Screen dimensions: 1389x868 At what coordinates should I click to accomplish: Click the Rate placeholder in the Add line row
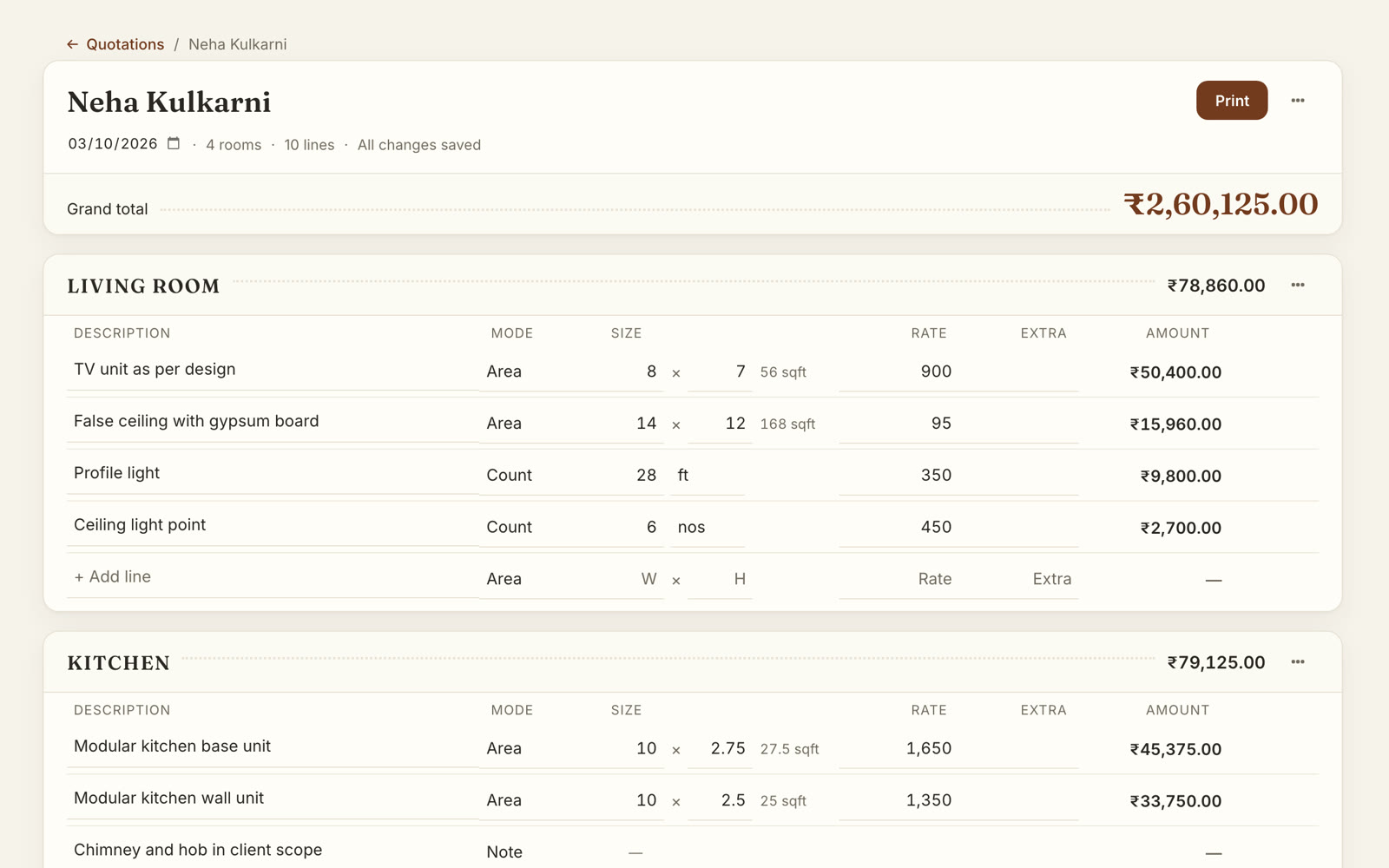coord(899,579)
